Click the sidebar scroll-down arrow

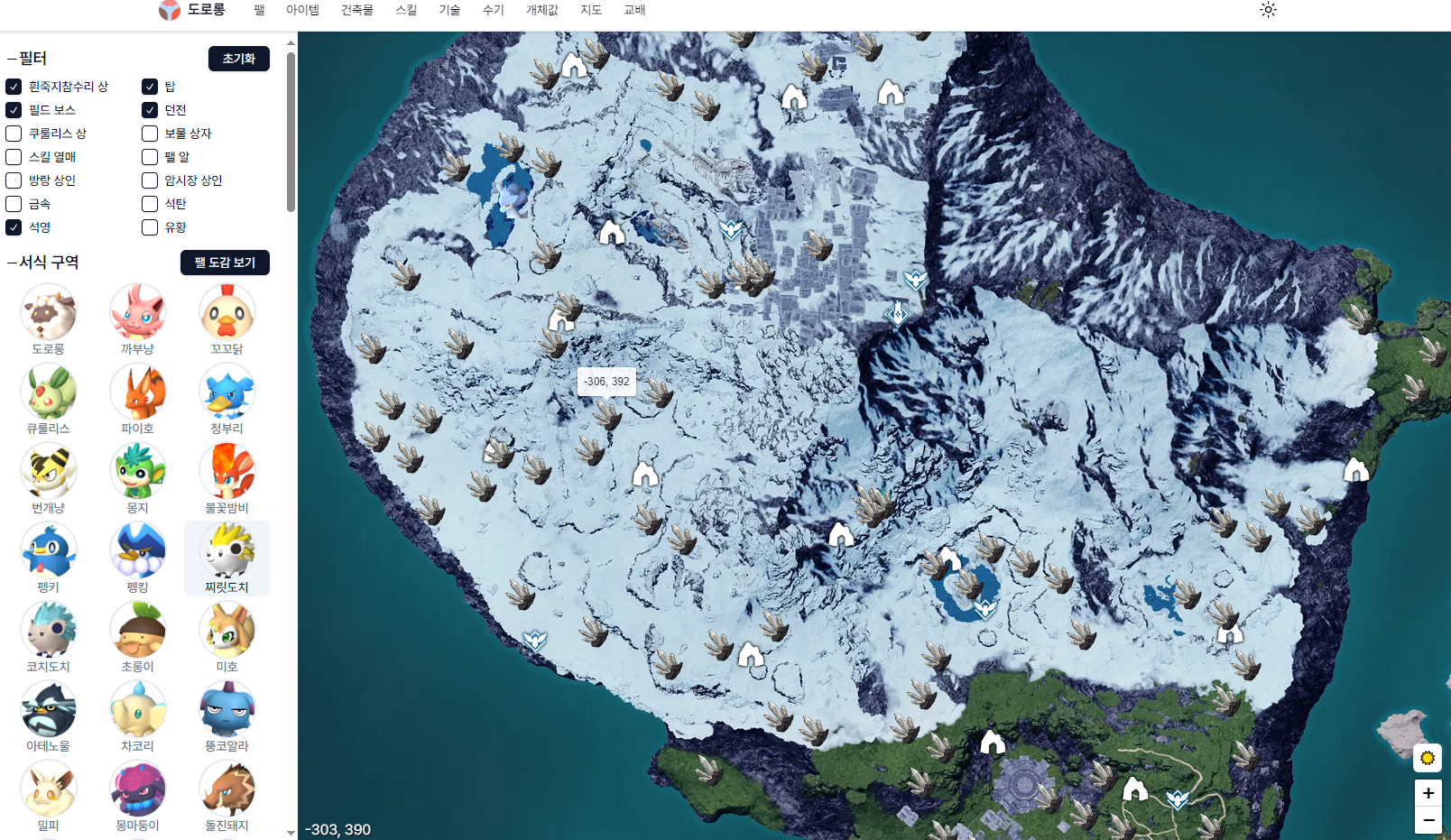[x=291, y=833]
